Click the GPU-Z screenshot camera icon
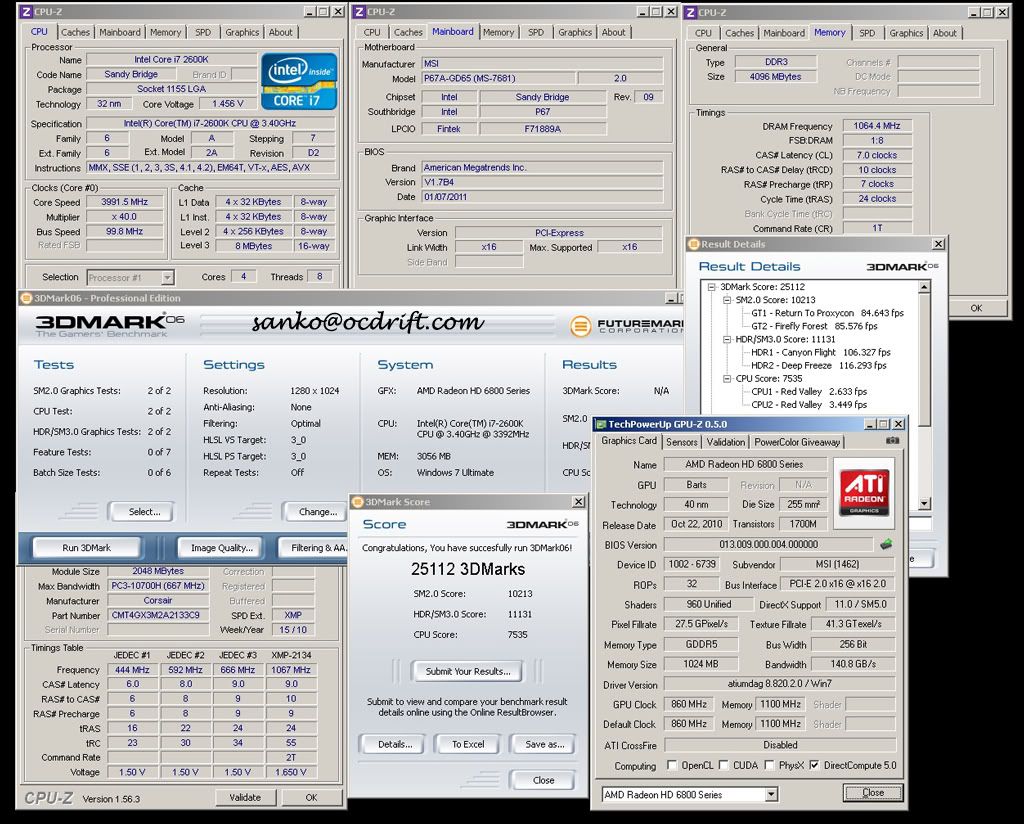Screen dimensions: 1024x824 tap(892, 441)
